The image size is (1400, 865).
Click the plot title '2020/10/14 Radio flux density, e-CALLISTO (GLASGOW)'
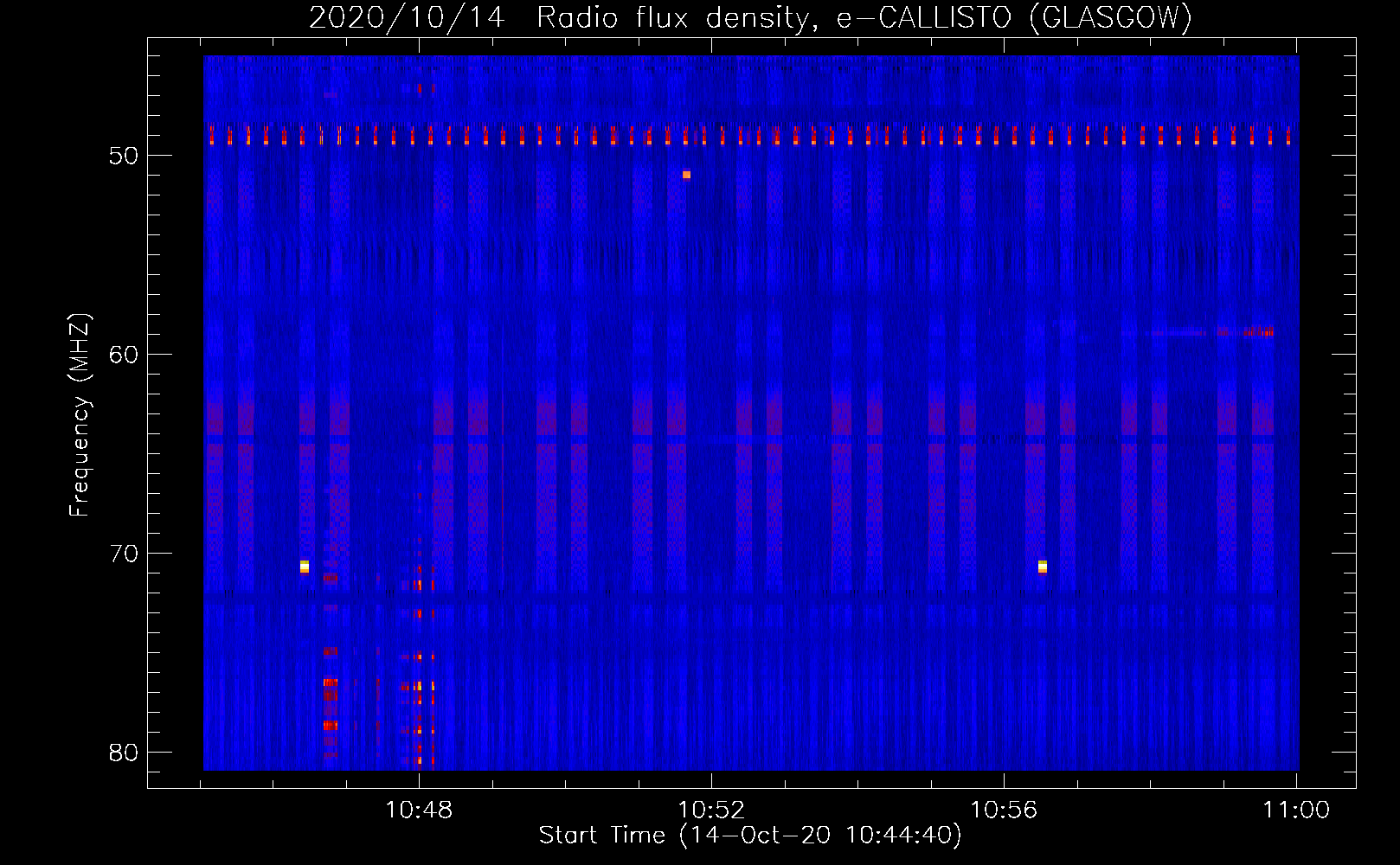tap(750, 17)
